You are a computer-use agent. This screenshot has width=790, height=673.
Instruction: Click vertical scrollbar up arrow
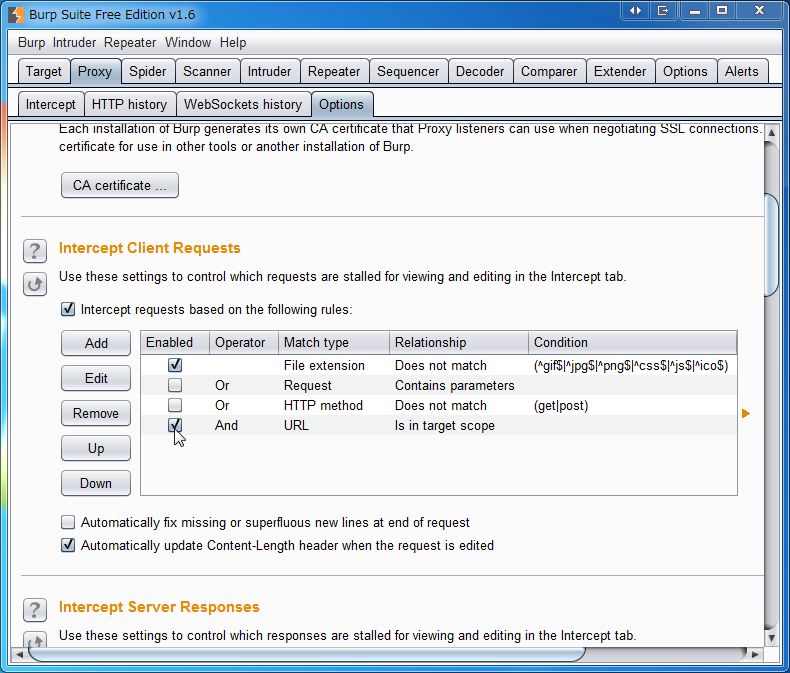[771, 132]
